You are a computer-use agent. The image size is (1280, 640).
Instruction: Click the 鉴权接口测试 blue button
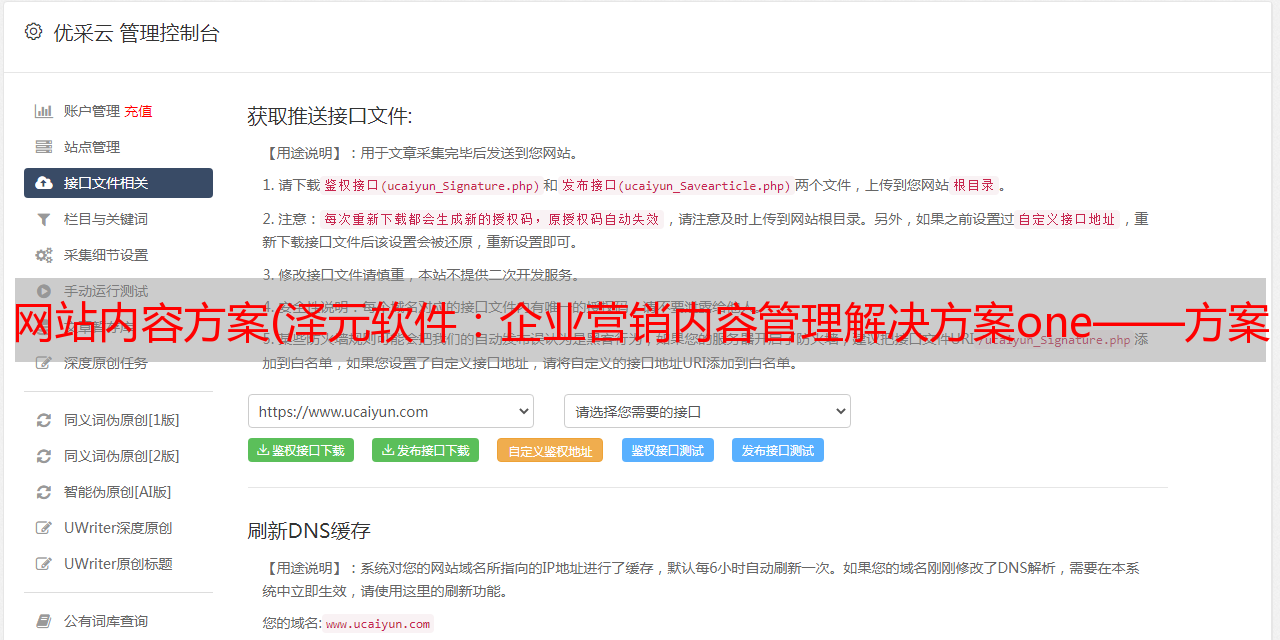(668, 450)
